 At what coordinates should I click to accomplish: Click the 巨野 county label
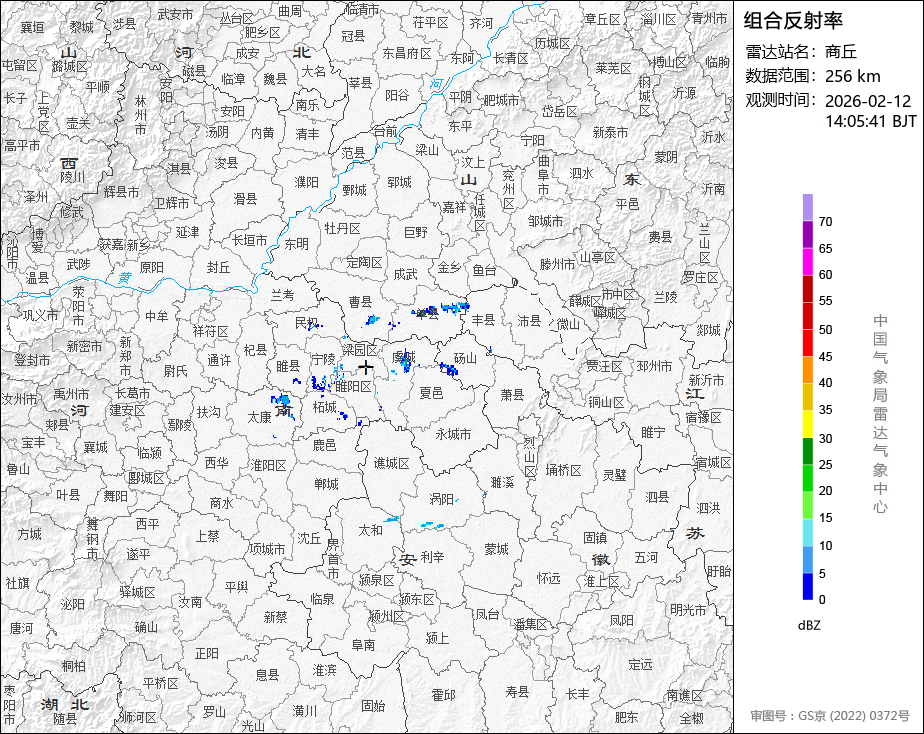pos(415,232)
